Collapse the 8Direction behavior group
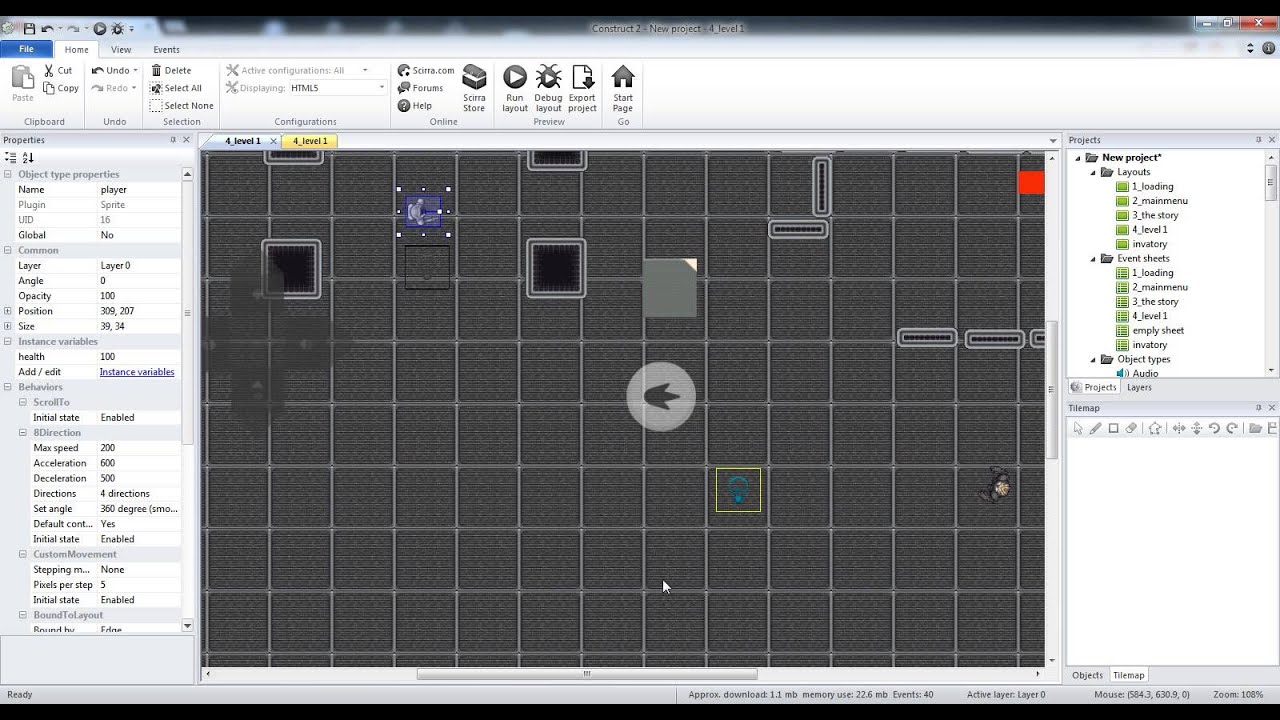The height and width of the screenshot is (720, 1280). point(23,433)
